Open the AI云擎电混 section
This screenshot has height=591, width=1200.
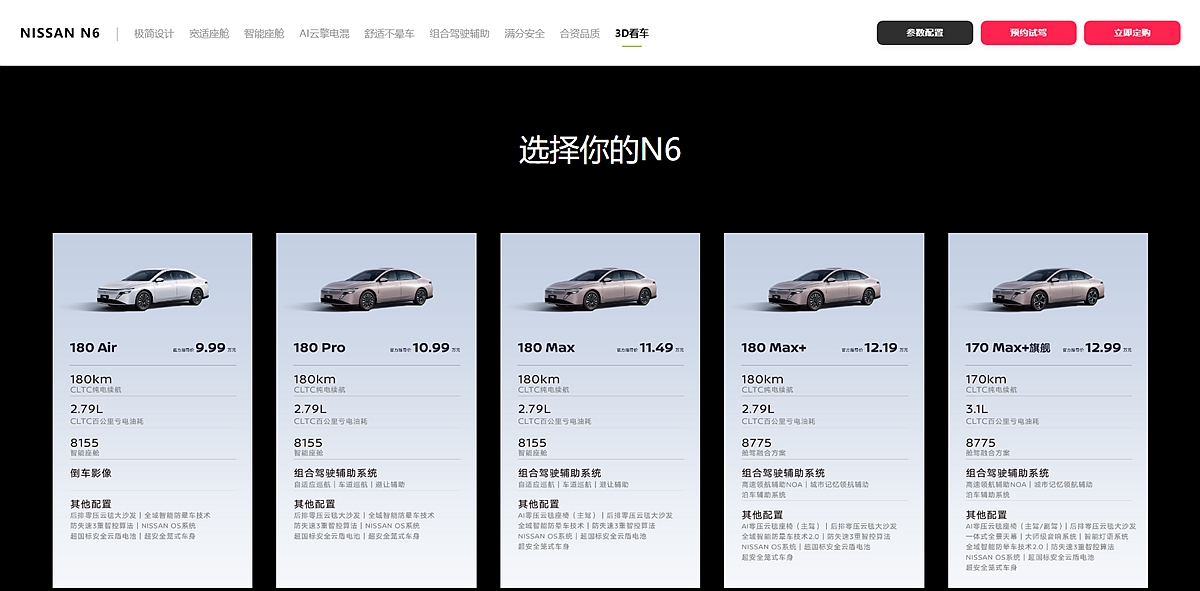[324, 33]
